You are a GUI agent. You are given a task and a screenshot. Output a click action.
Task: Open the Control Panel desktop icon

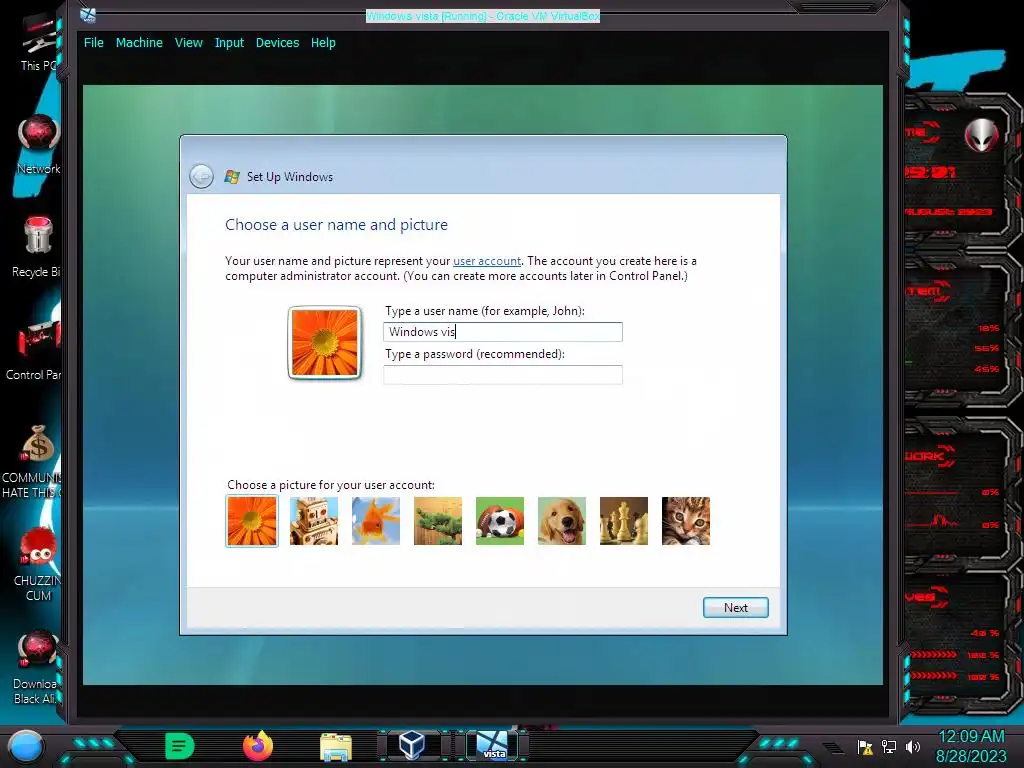36,351
